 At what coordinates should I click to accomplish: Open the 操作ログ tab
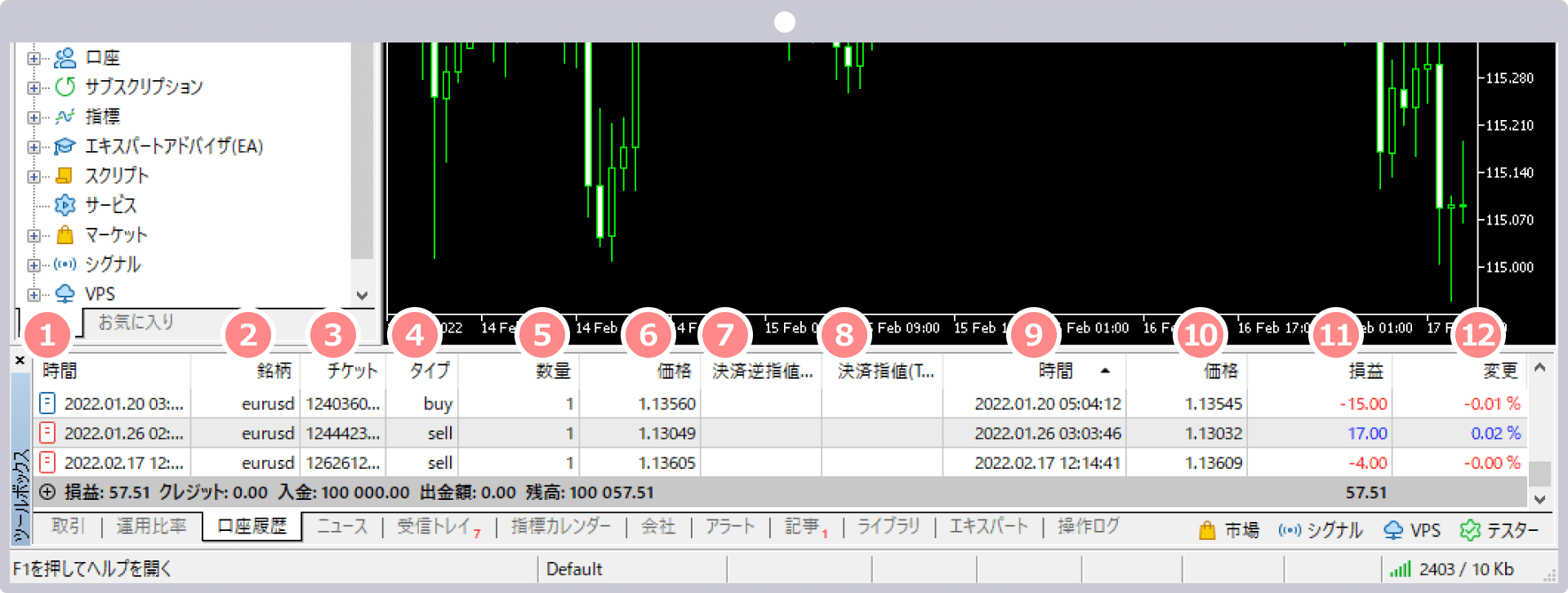coord(1089,526)
